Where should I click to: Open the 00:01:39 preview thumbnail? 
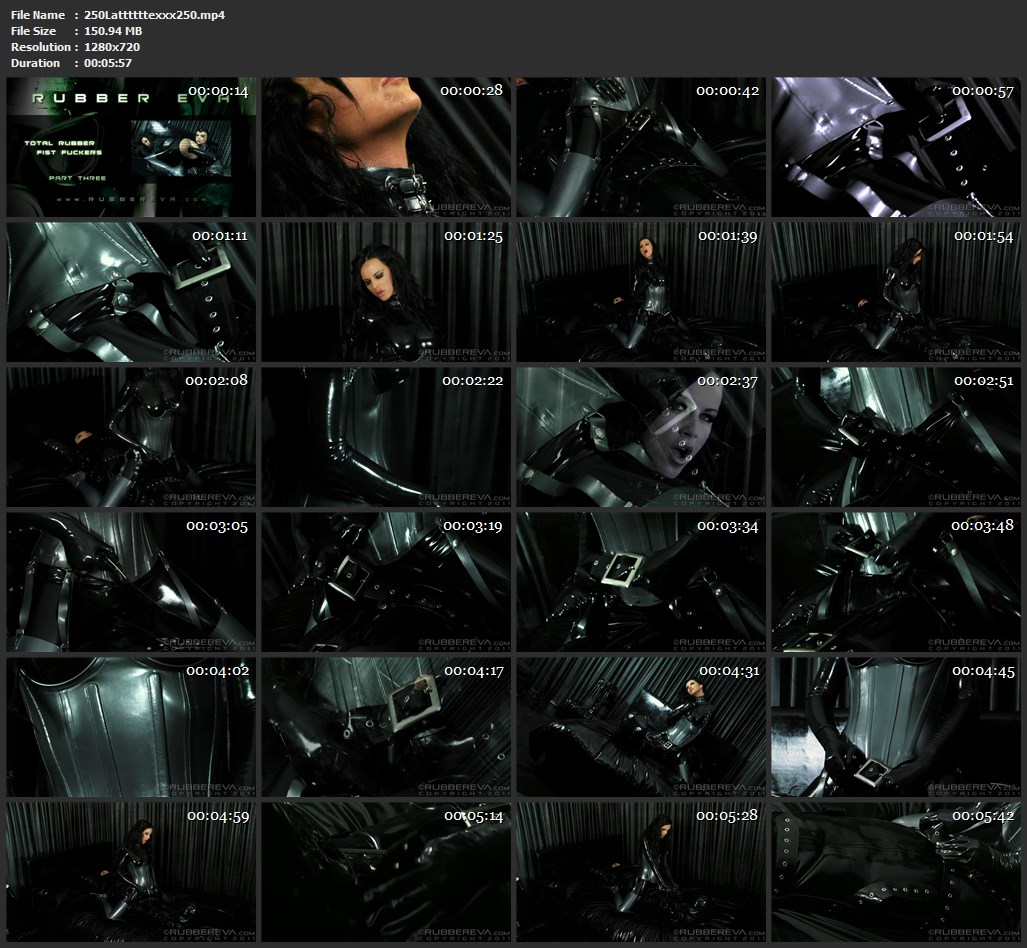pos(641,292)
